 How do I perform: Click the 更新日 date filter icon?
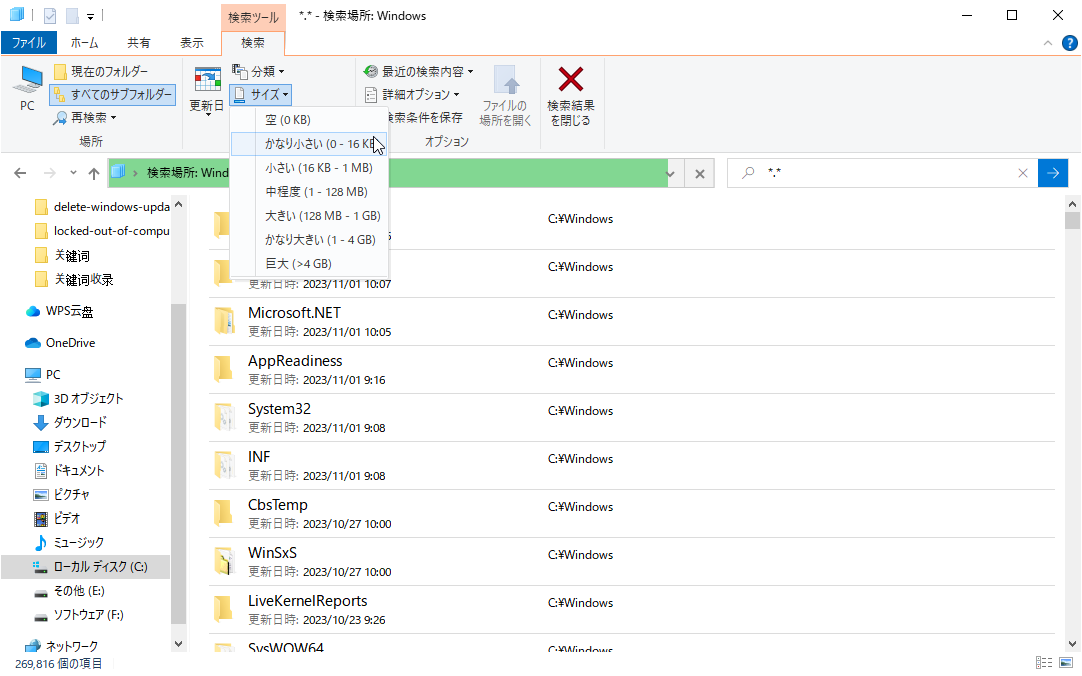coord(207,80)
